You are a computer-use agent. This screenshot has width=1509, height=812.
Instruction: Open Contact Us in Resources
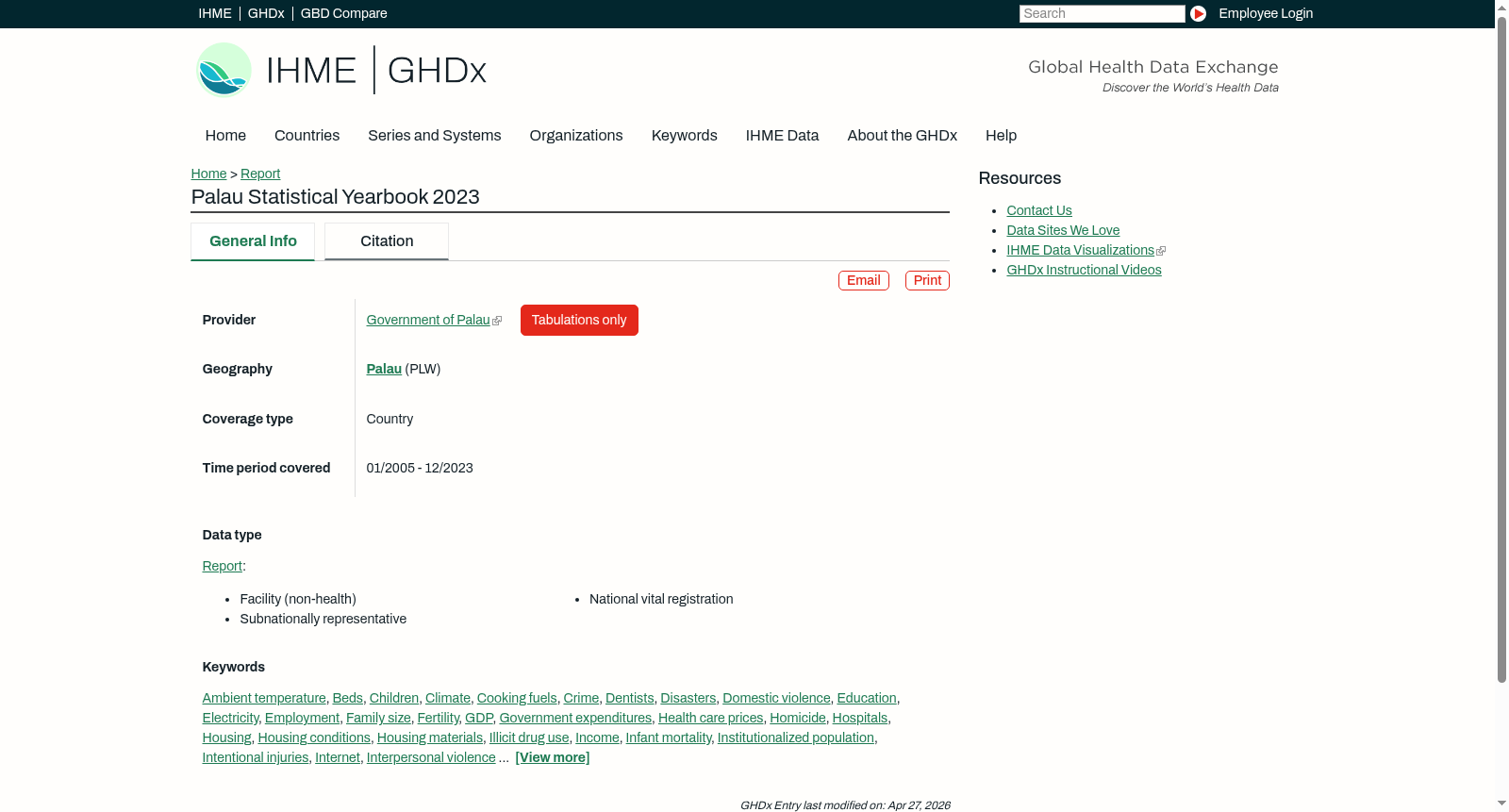click(1039, 210)
